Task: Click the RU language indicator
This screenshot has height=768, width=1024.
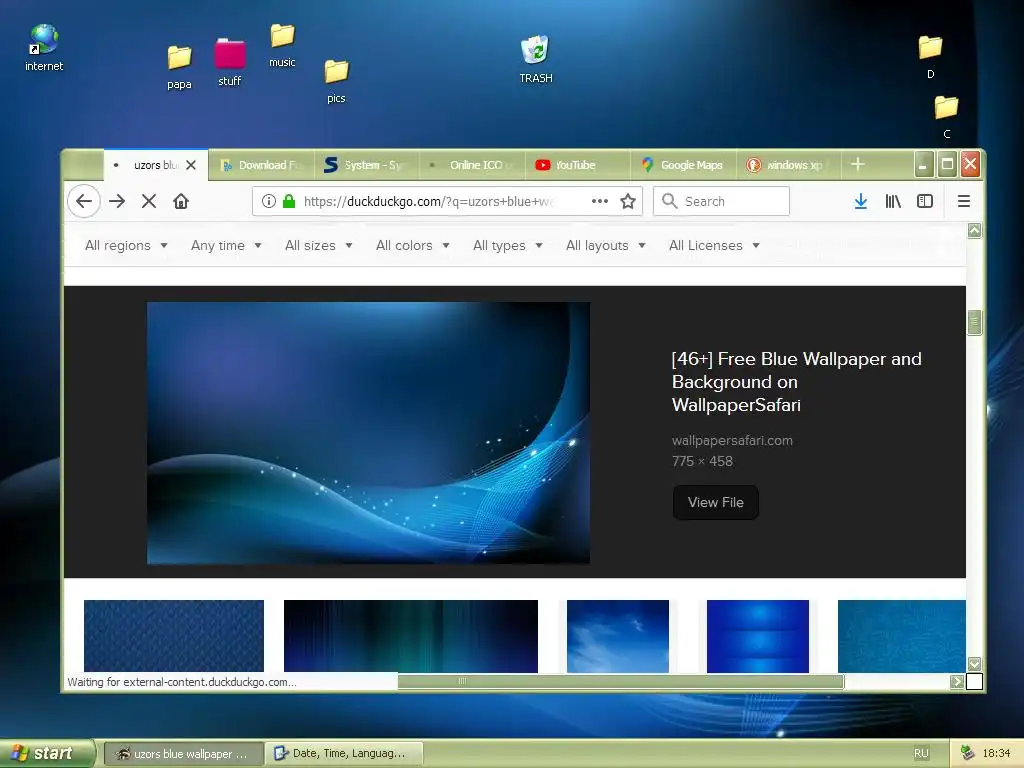Action: (921, 753)
